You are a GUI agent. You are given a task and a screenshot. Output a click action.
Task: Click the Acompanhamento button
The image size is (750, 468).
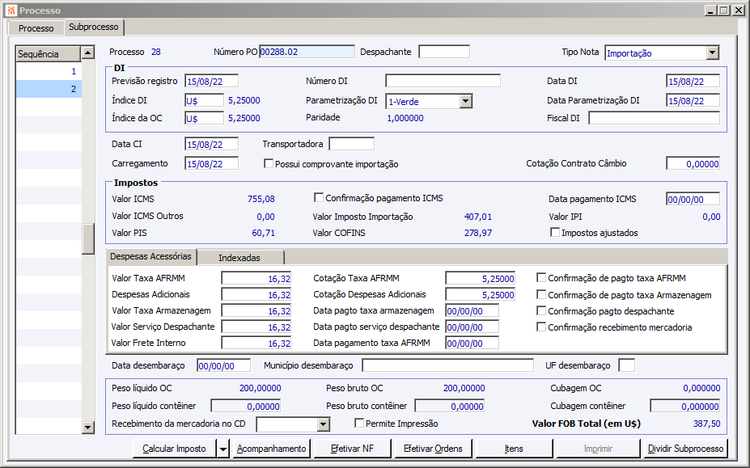[271, 449]
